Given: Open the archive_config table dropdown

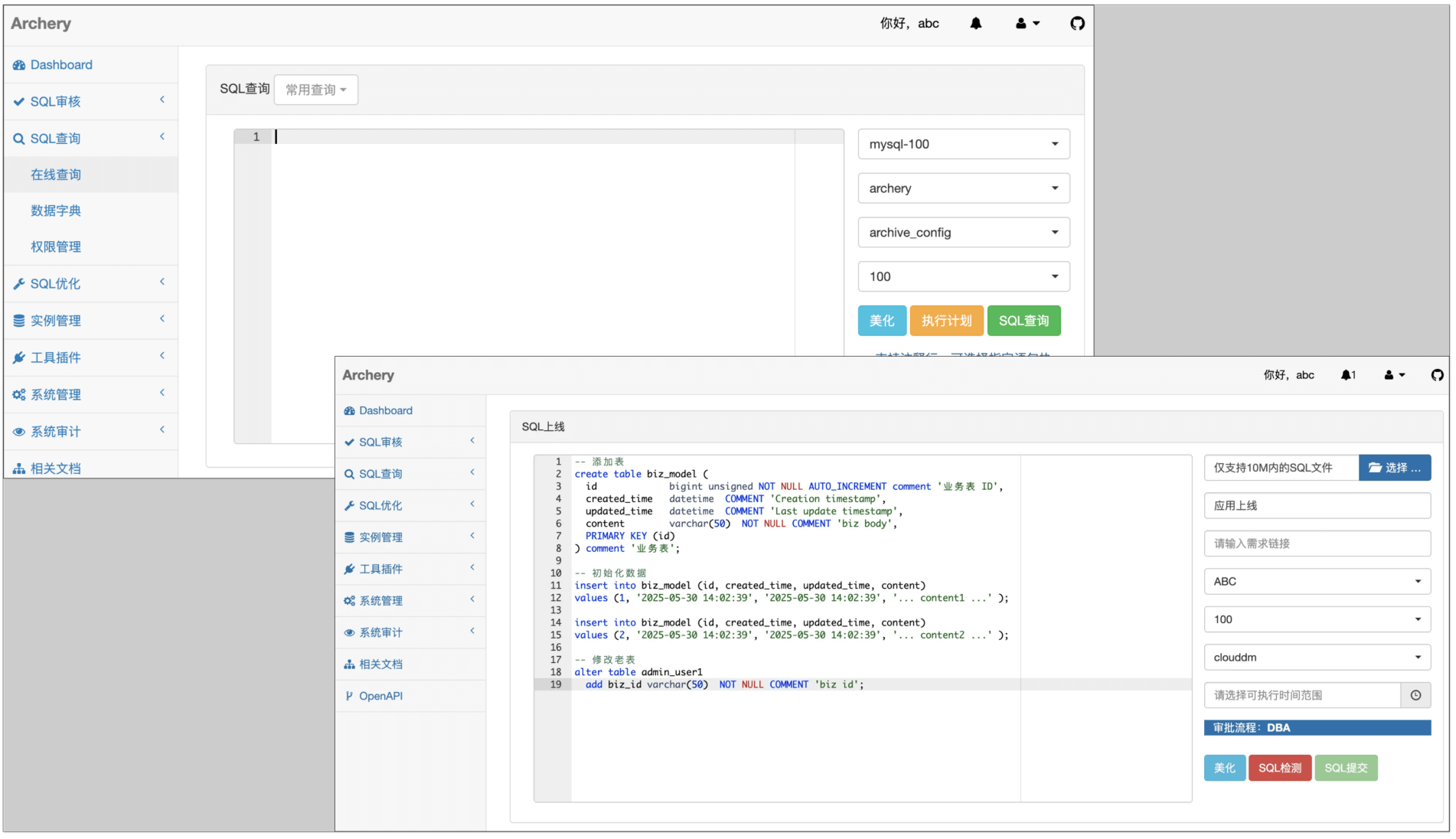Looking at the screenshot, I should point(963,233).
